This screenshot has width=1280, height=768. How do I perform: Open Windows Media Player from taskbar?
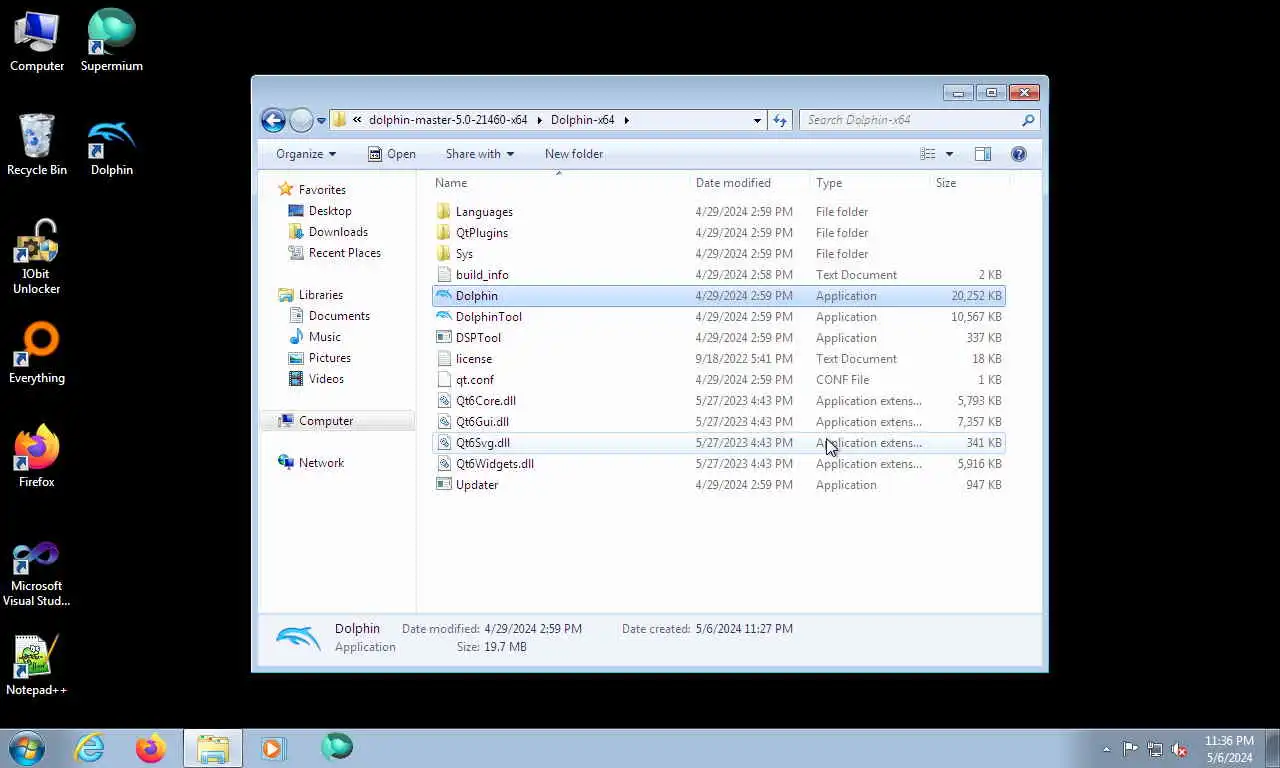[x=273, y=748]
